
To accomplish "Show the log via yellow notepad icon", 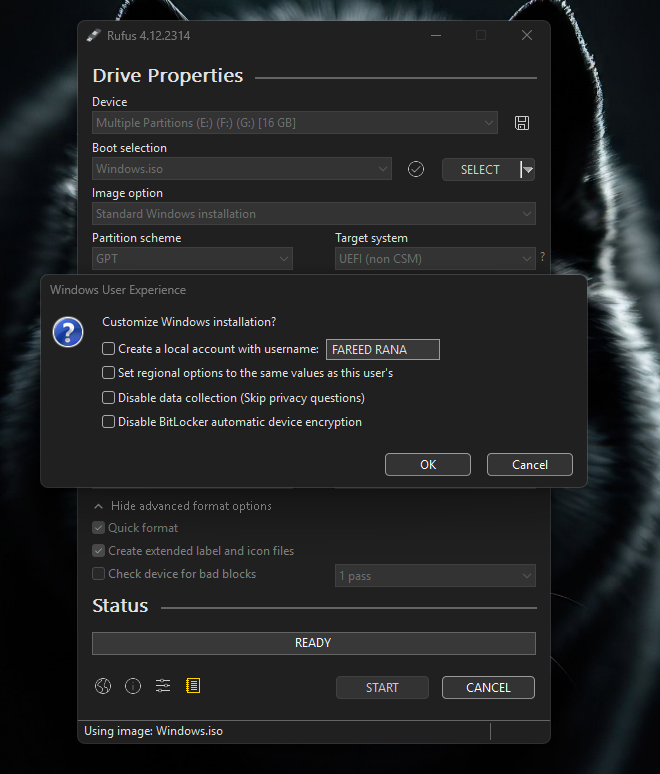I will [193, 686].
